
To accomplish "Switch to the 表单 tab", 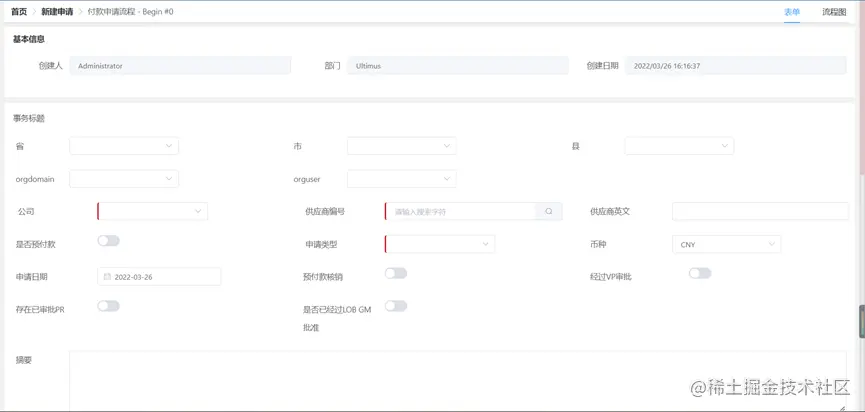I will (x=792, y=12).
